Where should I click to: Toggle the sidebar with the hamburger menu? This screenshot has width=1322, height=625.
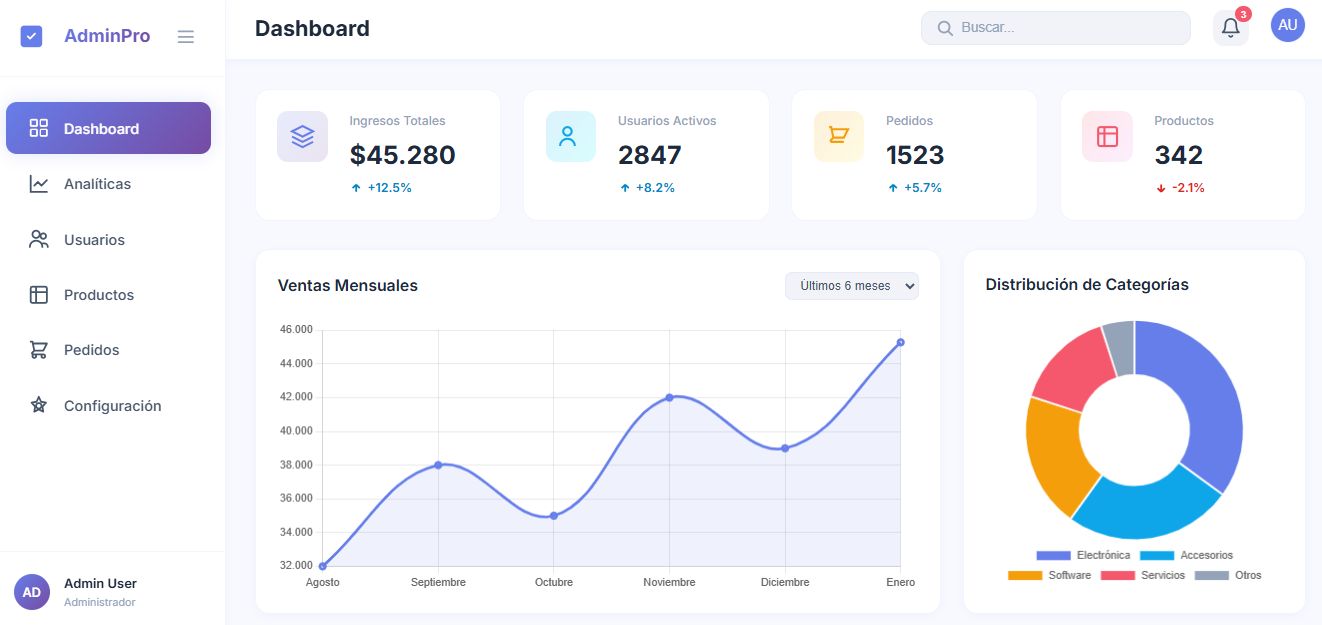click(186, 36)
